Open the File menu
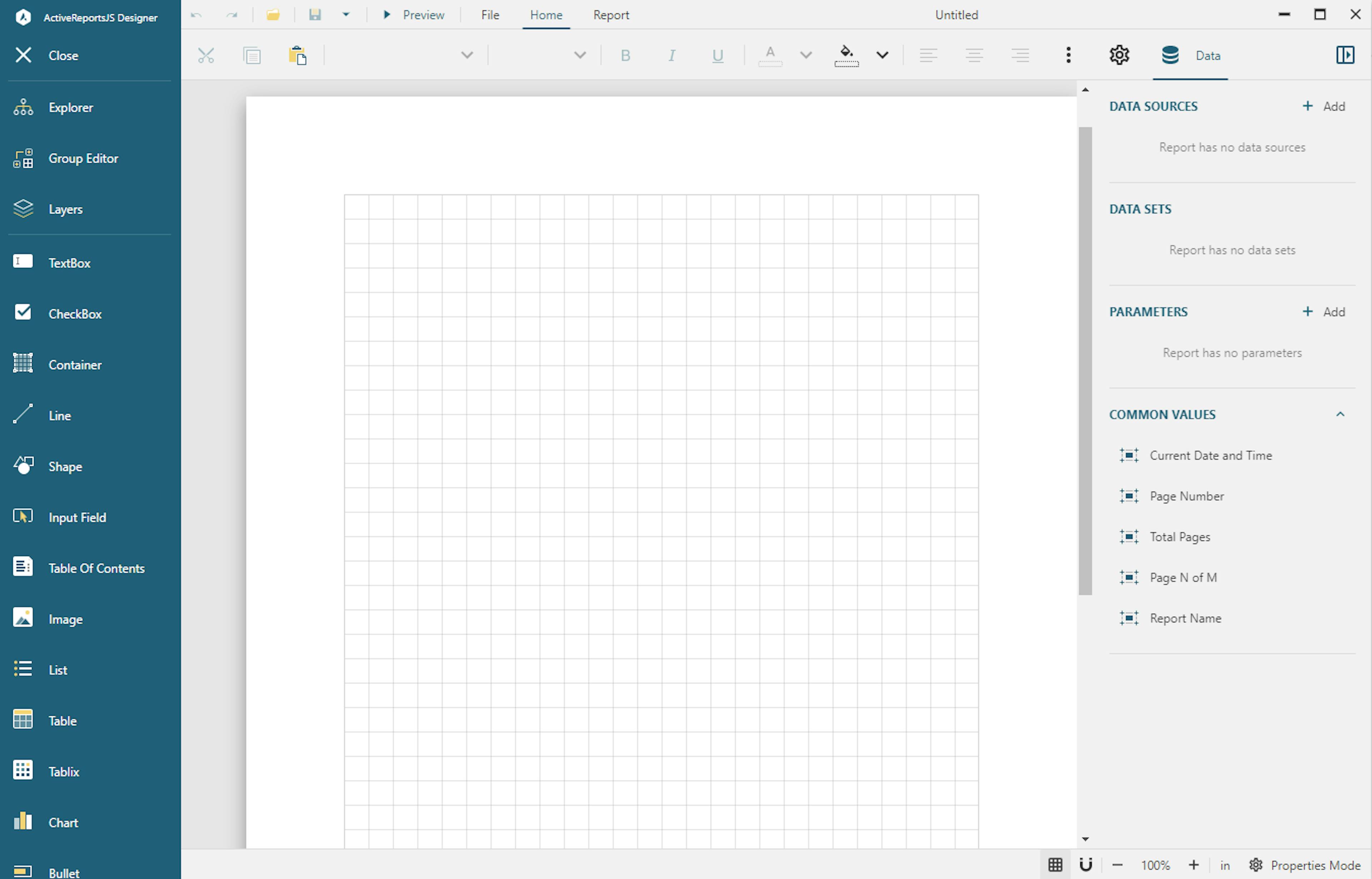The width and height of the screenshot is (1372, 879). 490,15
